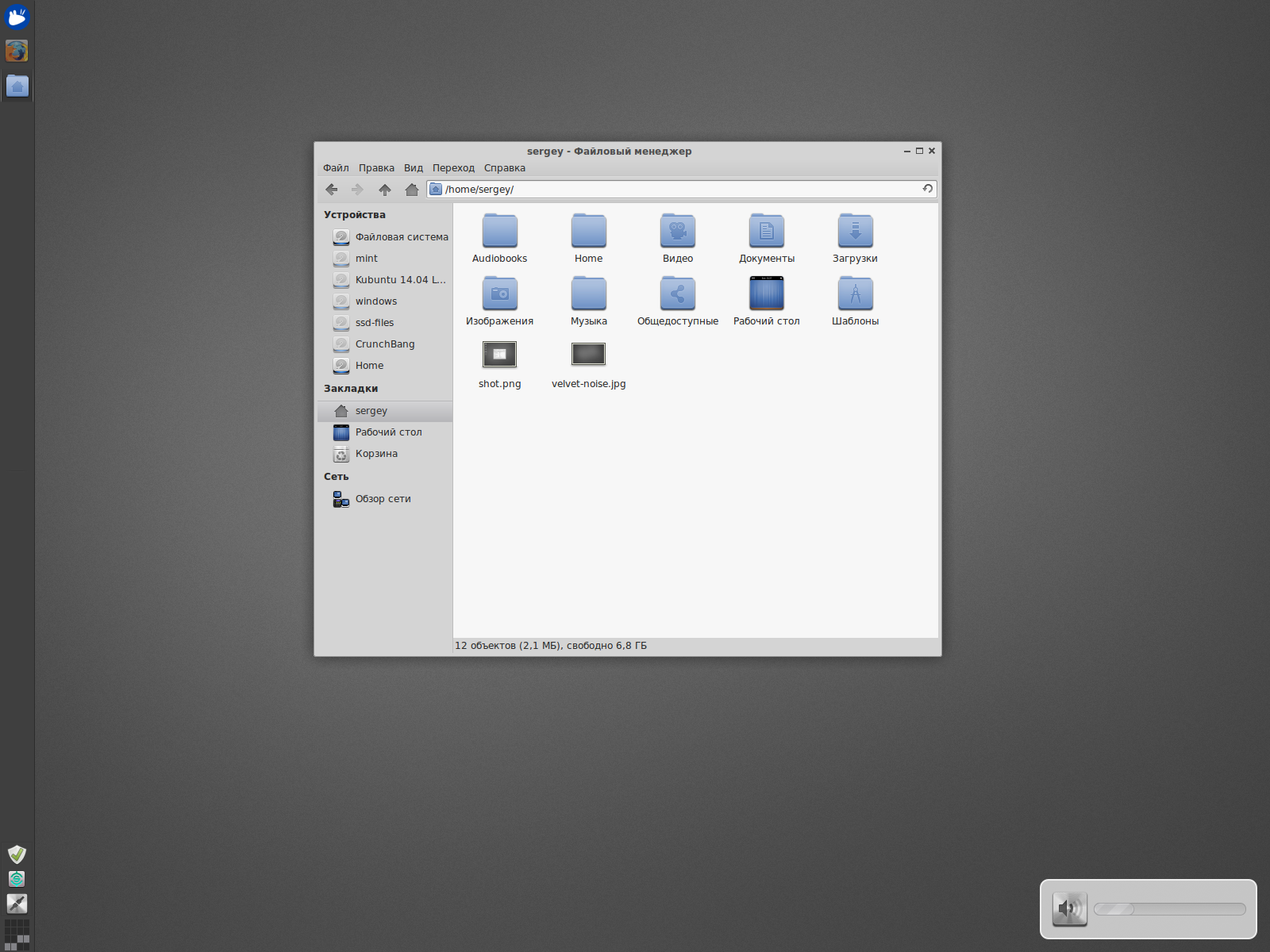This screenshot has height=952, width=1270.
Task: Close the file manager window
Action: 932,151
